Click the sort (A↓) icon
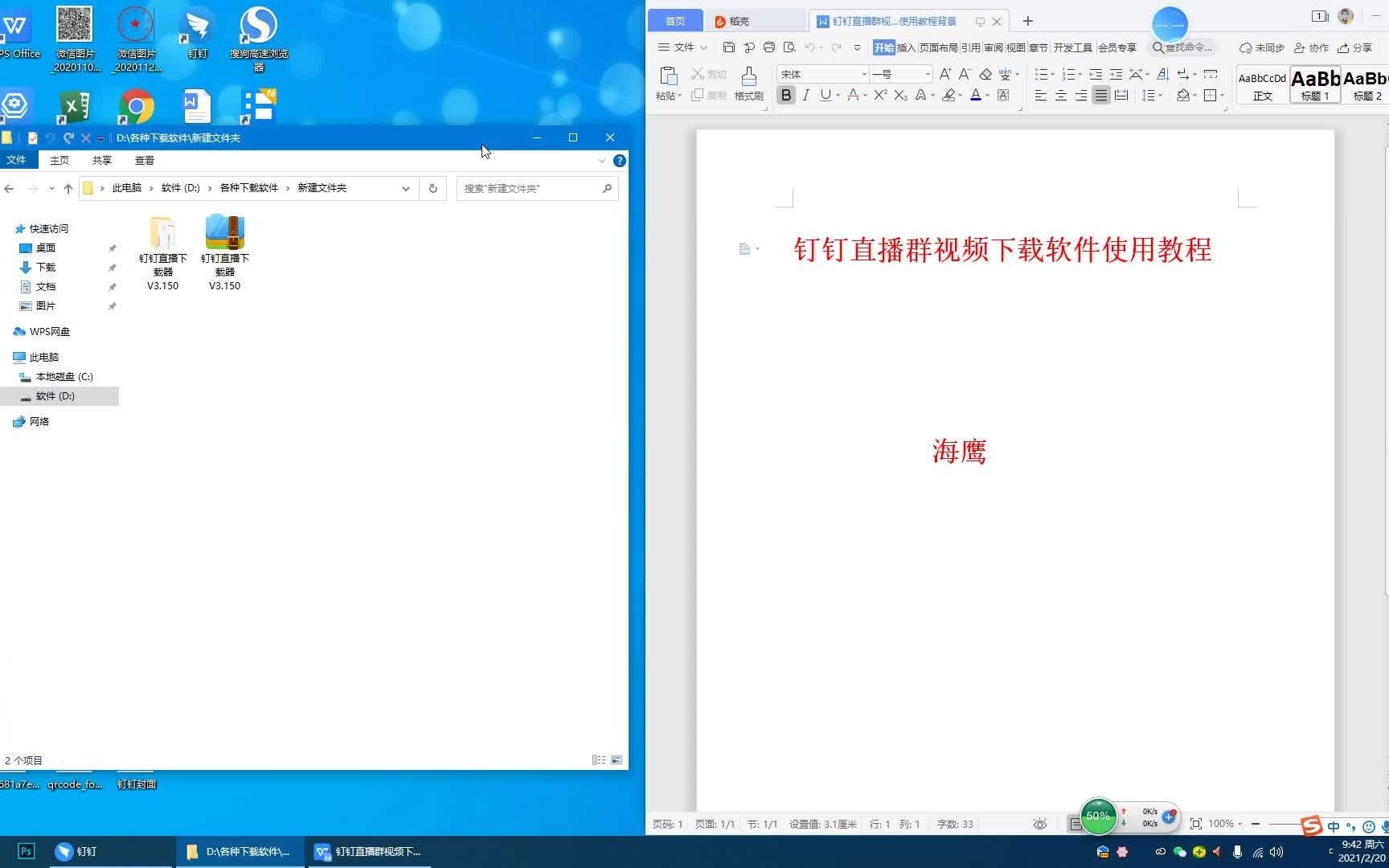The width and height of the screenshot is (1389, 868). [x=1162, y=74]
